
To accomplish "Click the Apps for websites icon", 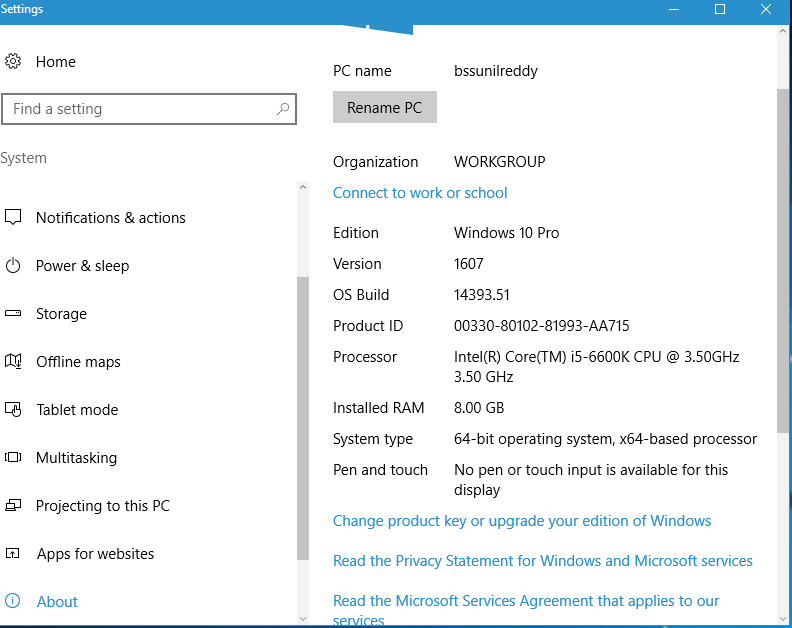I will click(x=13, y=553).
